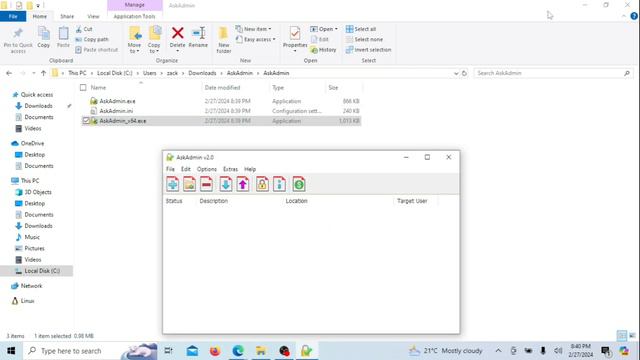Click Select all in the ribbon
Screen dimensions: 640x360
361,29
